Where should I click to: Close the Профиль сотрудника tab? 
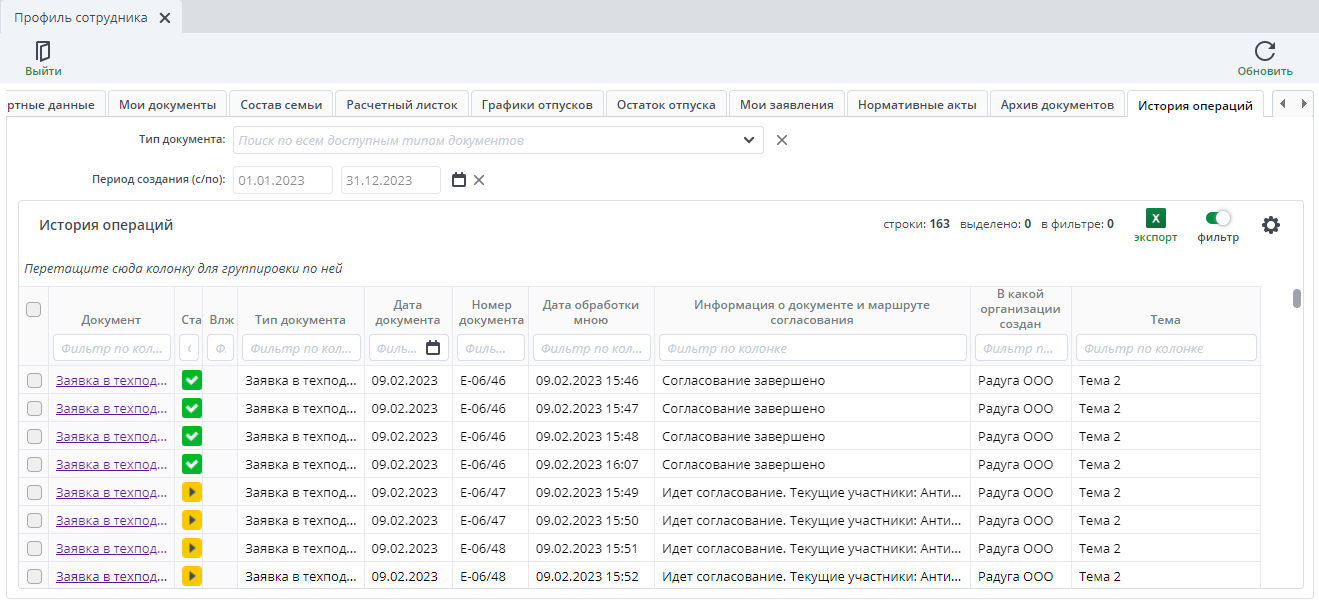[x=165, y=18]
